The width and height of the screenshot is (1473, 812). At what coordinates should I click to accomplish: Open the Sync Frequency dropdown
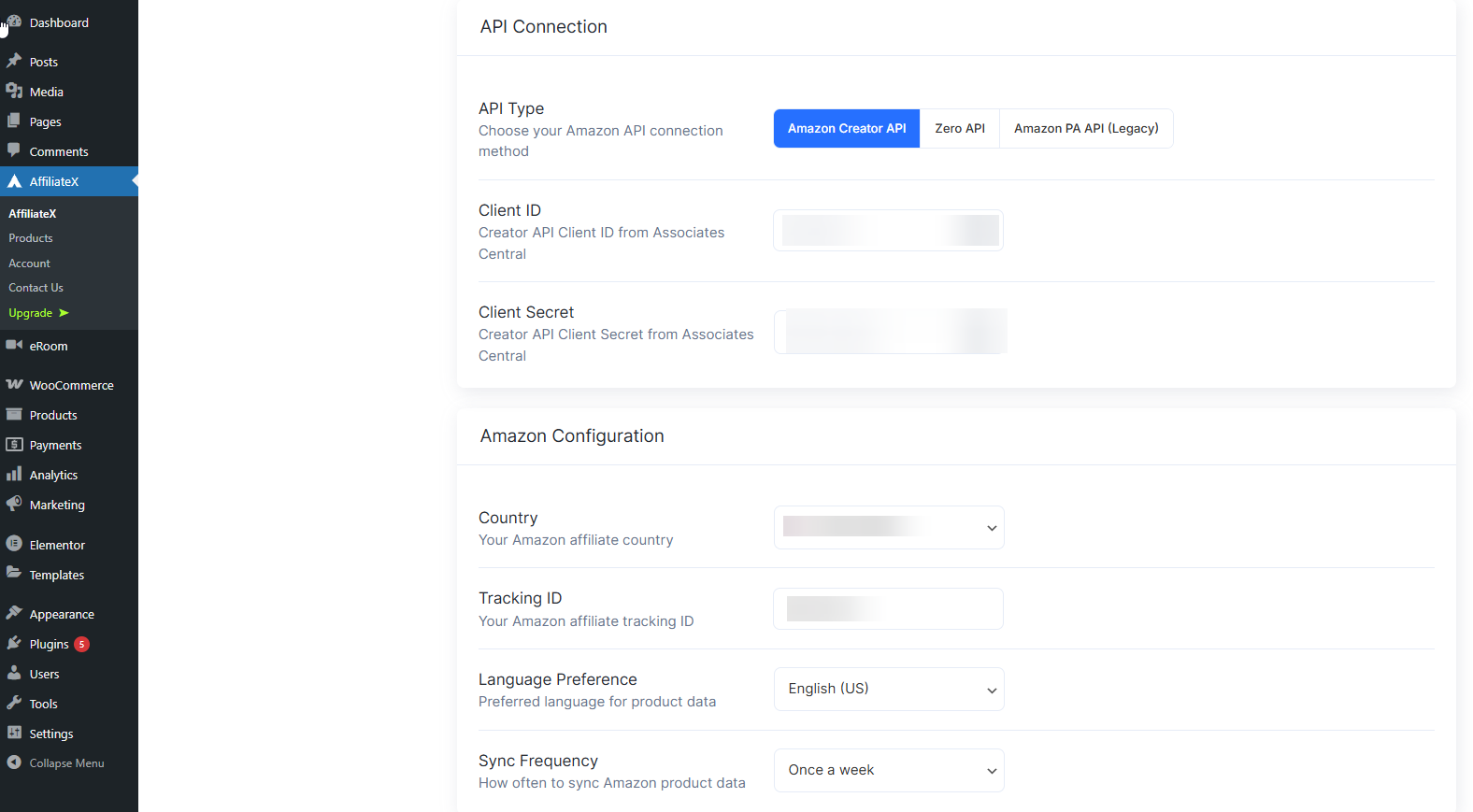888,771
